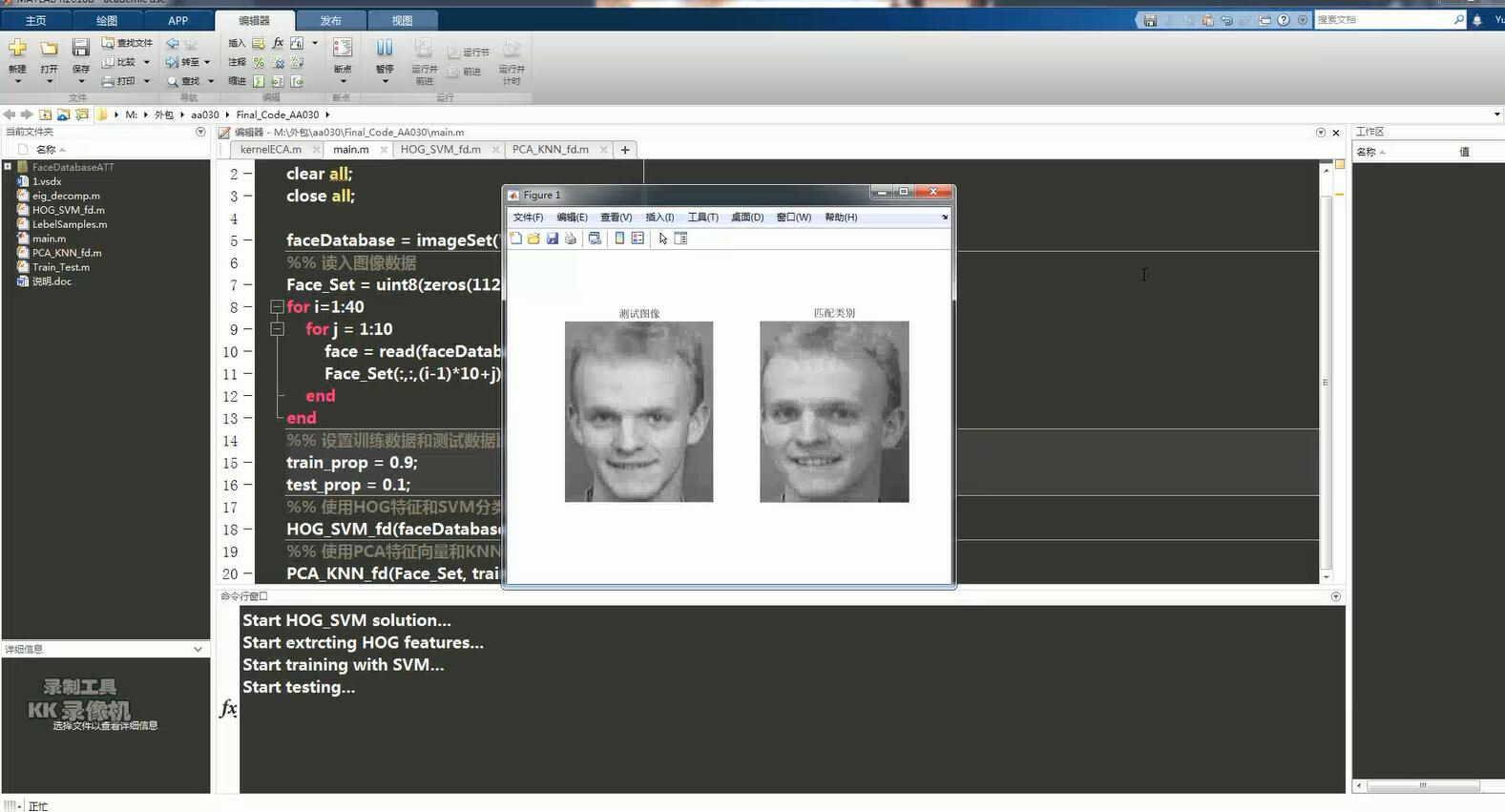Click the notification bell icon

(x=1477, y=20)
